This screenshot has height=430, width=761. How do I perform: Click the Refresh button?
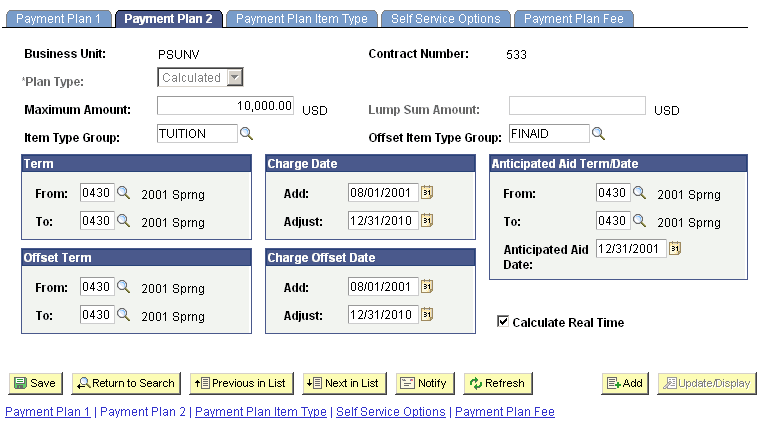[497, 383]
